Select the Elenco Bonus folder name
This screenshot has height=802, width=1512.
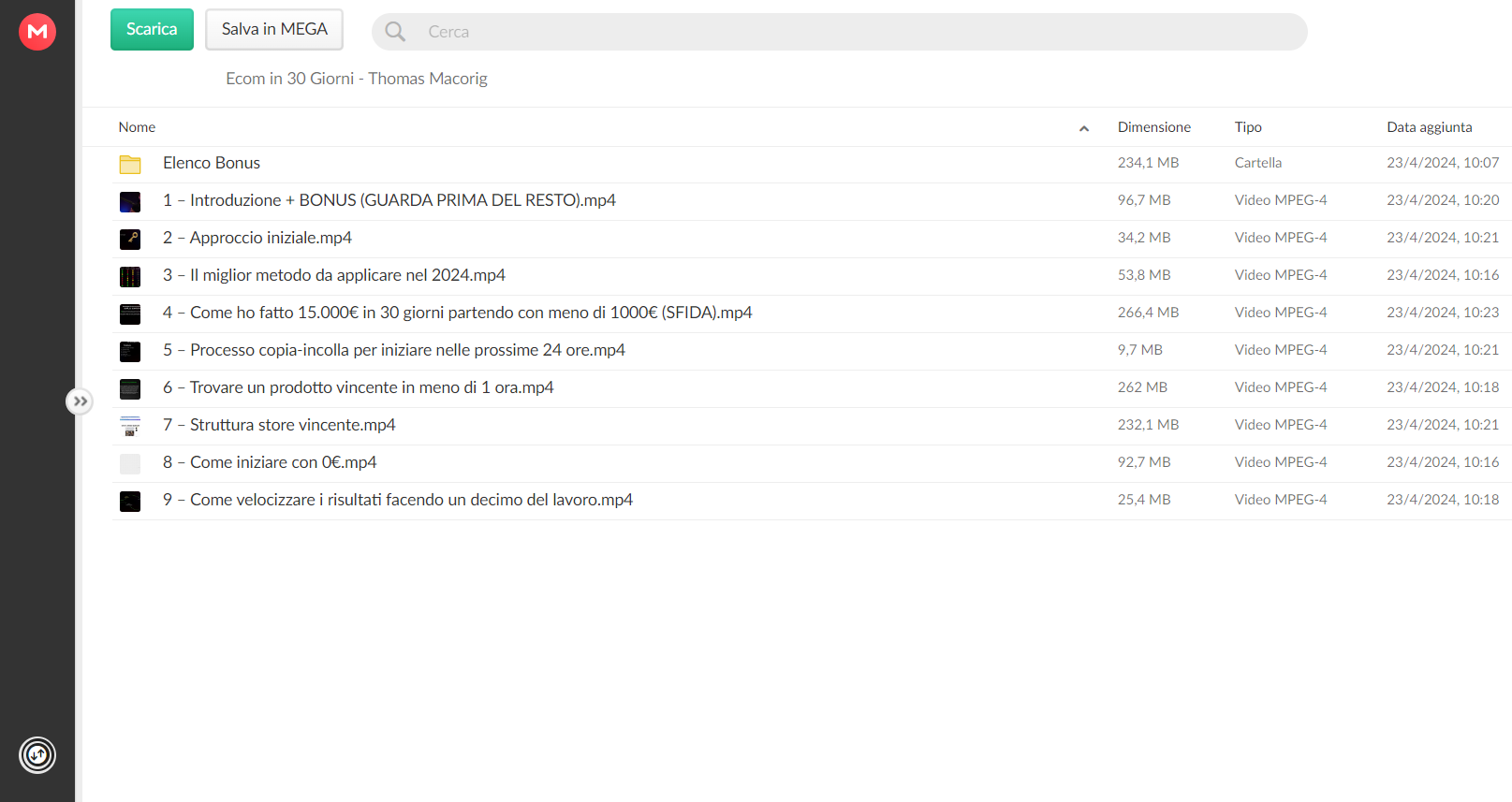(x=212, y=163)
